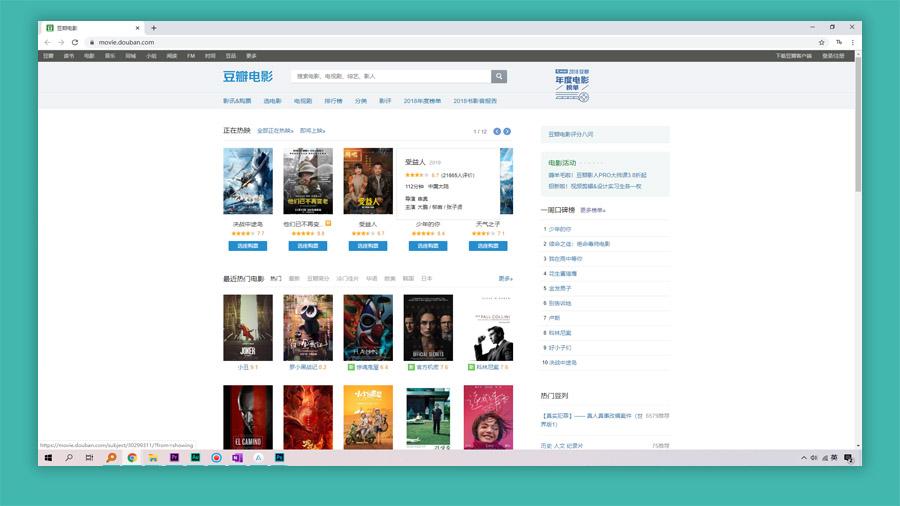Image resolution: width=900 pixels, height=506 pixels.
Task: Open 更多 dropdown in top dark bar
Action: (251, 56)
